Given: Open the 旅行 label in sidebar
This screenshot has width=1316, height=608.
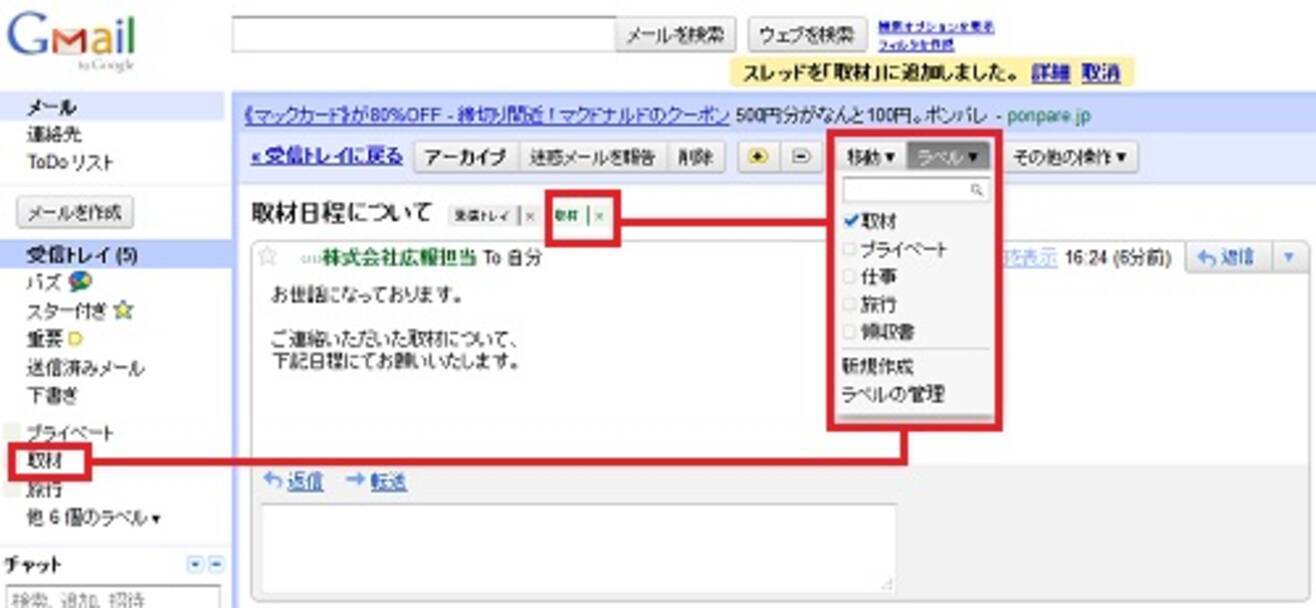Looking at the screenshot, I should pyautogui.click(x=44, y=490).
